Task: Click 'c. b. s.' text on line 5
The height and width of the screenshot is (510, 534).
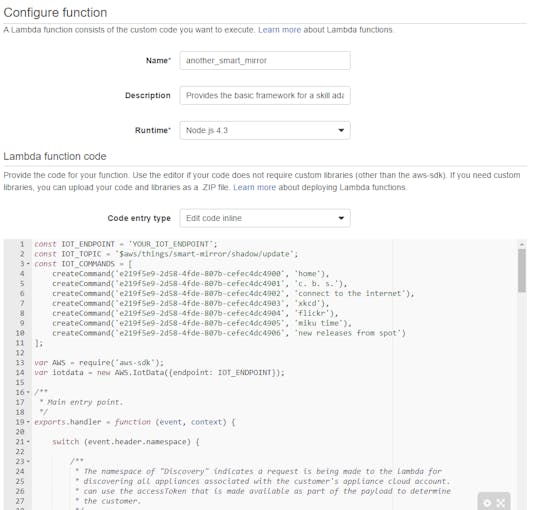Action: coord(318,284)
